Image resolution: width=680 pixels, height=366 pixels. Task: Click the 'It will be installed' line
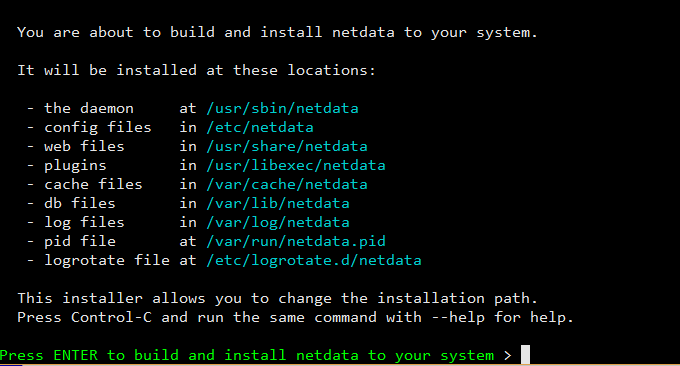(x=196, y=70)
